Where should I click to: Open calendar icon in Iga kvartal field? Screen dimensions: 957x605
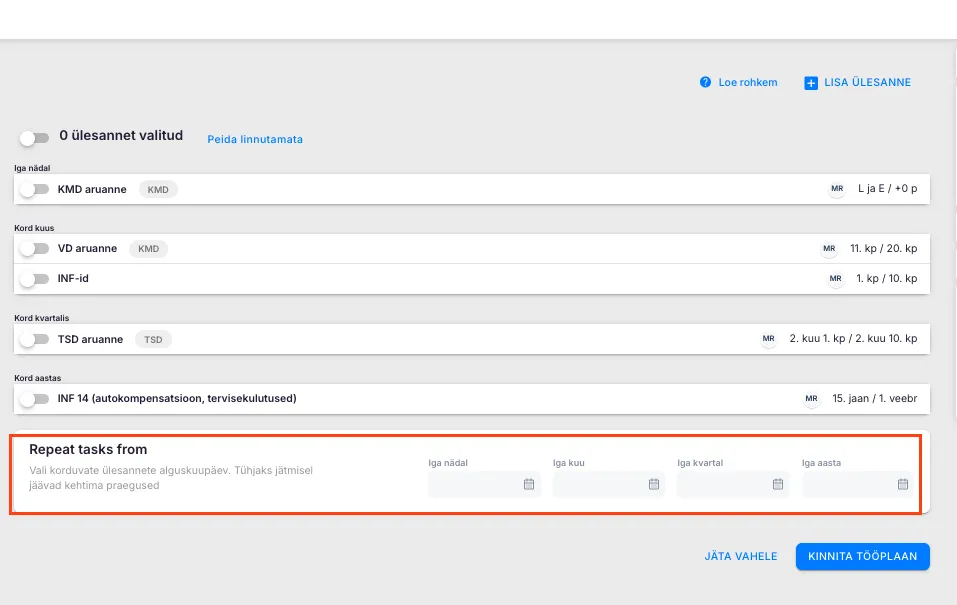click(x=778, y=484)
